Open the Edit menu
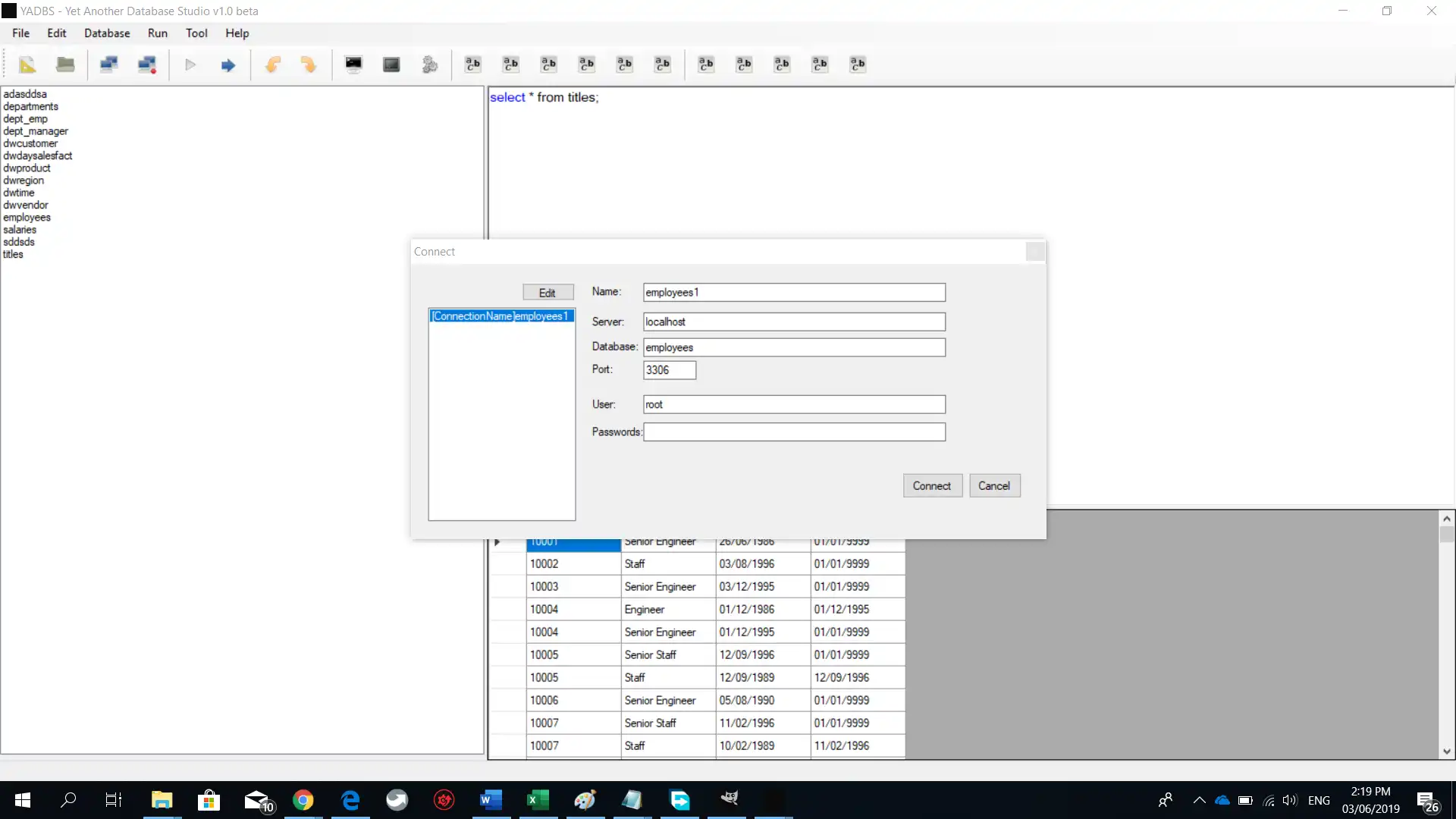This screenshot has width=1456, height=819. 57,33
